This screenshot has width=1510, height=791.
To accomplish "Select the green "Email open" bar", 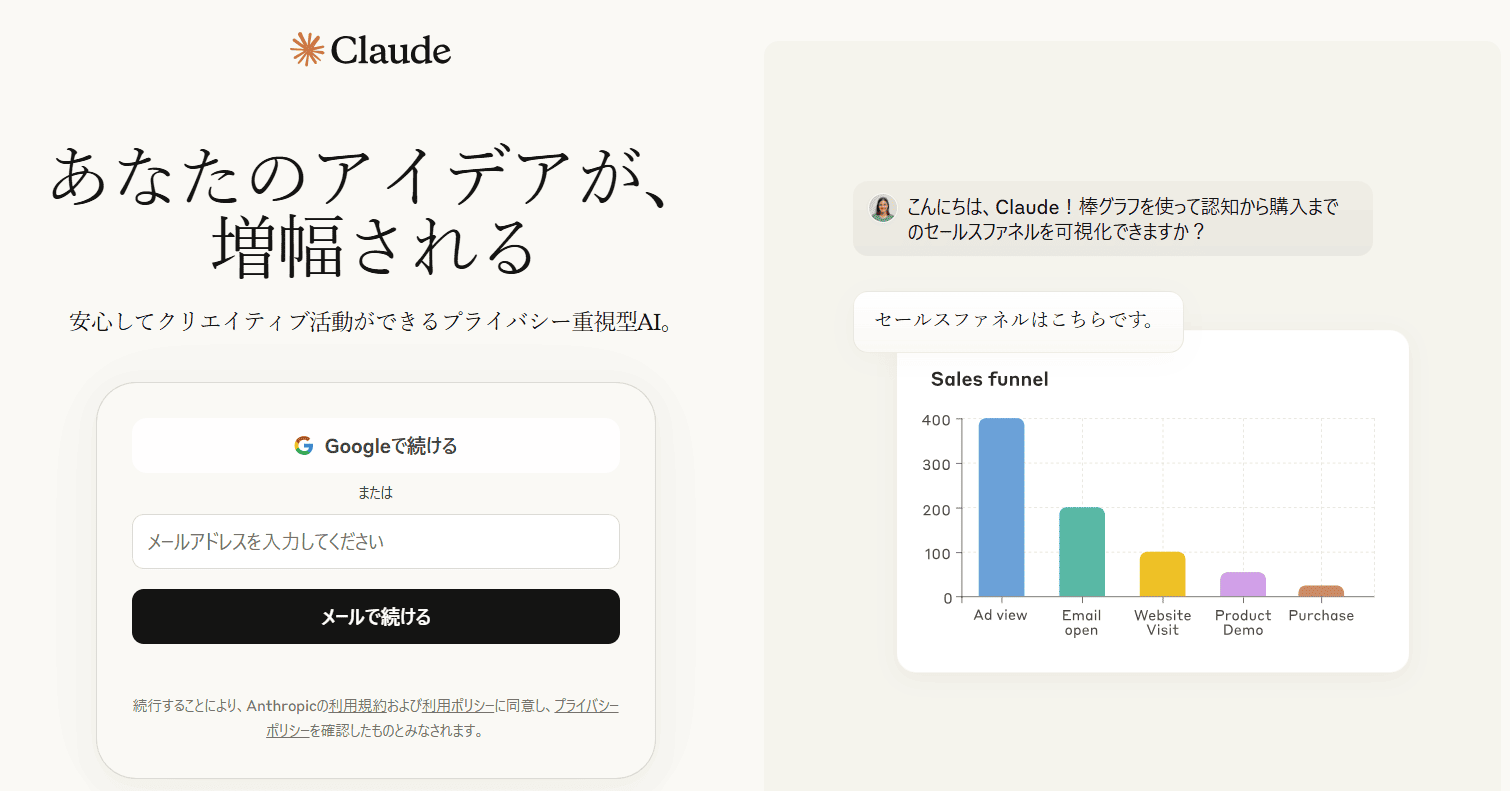I will pos(1082,550).
